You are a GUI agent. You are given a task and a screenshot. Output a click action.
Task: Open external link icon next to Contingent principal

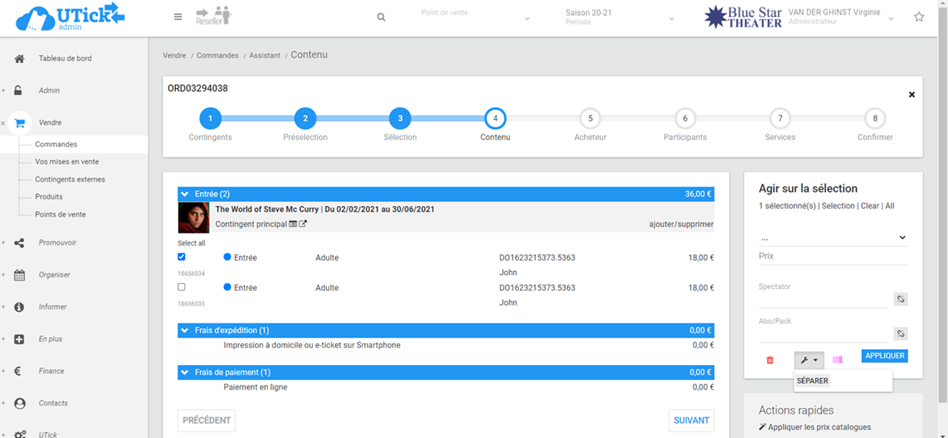303,224
